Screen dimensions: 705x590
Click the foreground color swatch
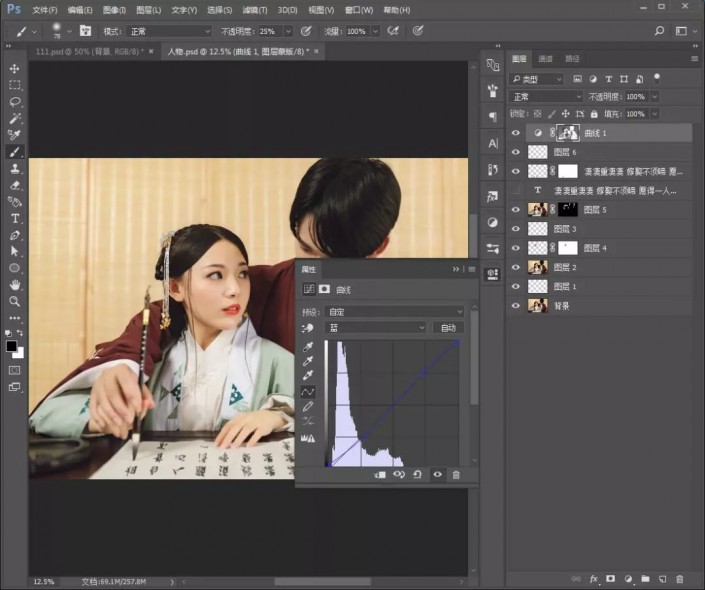click(11, 346)
